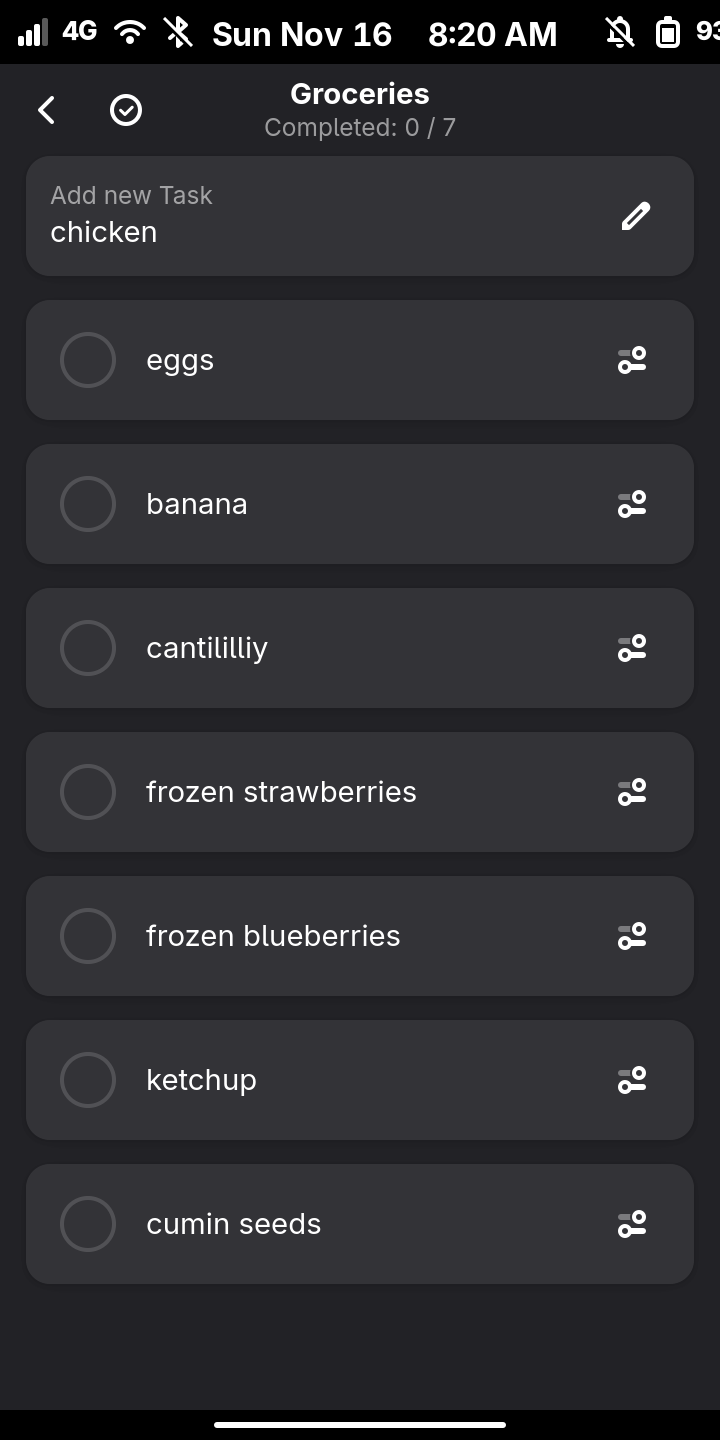
Task: Tap the back arrow icon
Action: click(x=46, y=110)
